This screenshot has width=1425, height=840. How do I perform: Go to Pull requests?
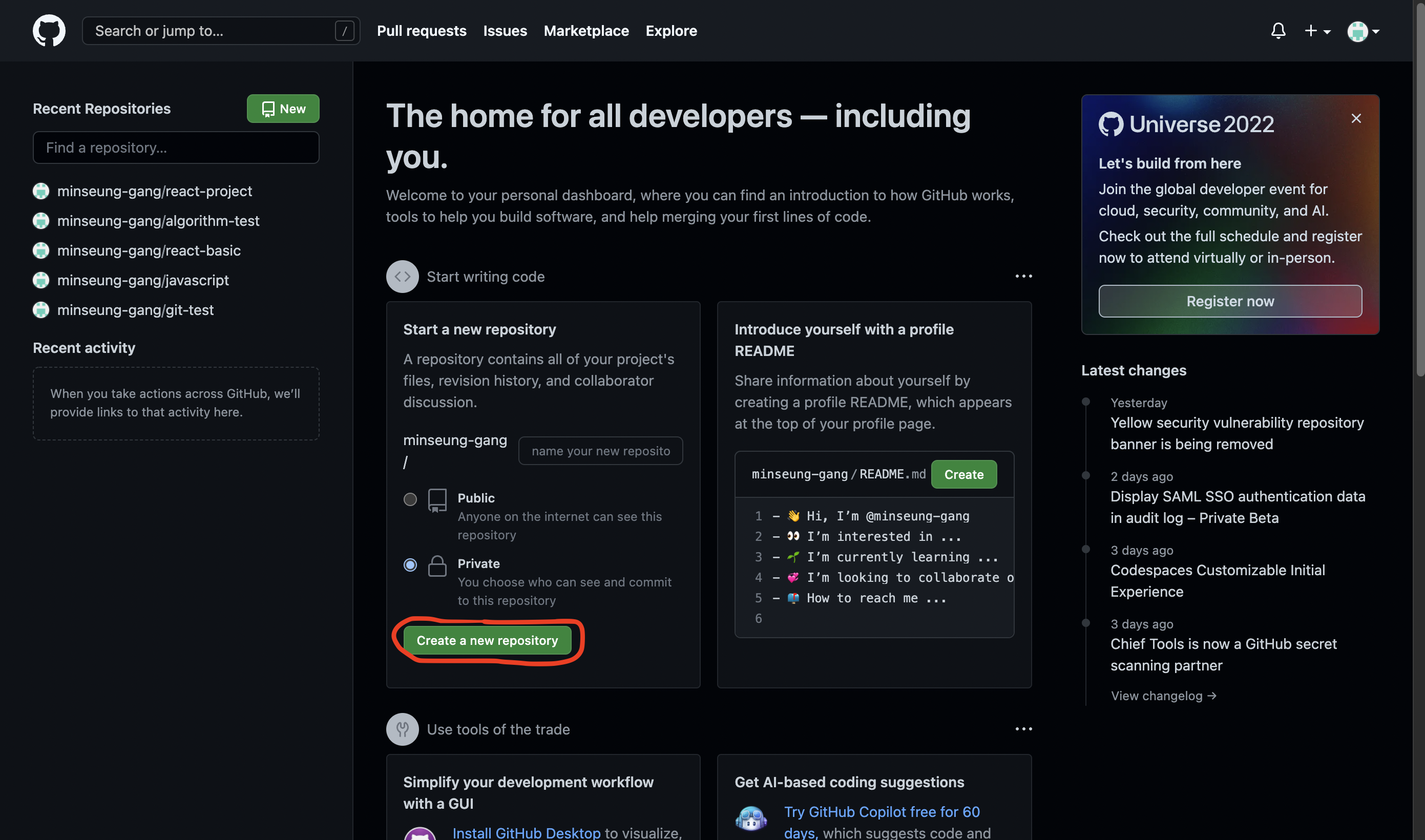click(421, 31)
